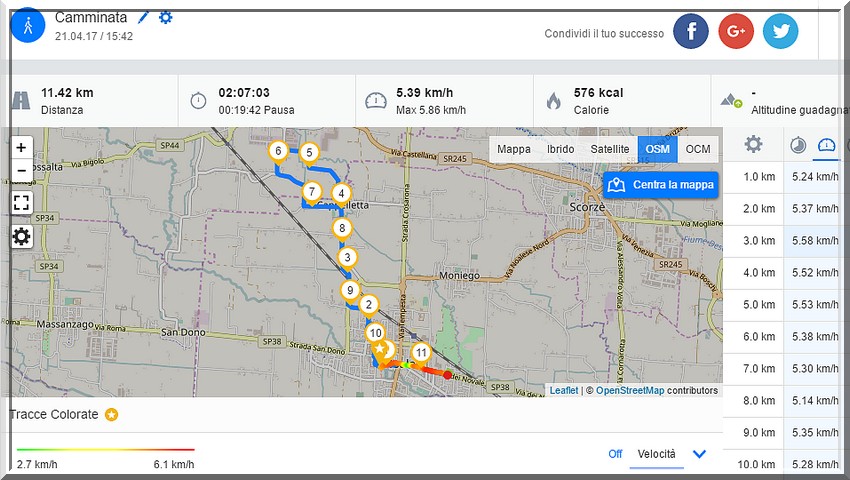Click the star start marker on map
850x480 pixels.
pyautogui.click(x=380, y=350)
